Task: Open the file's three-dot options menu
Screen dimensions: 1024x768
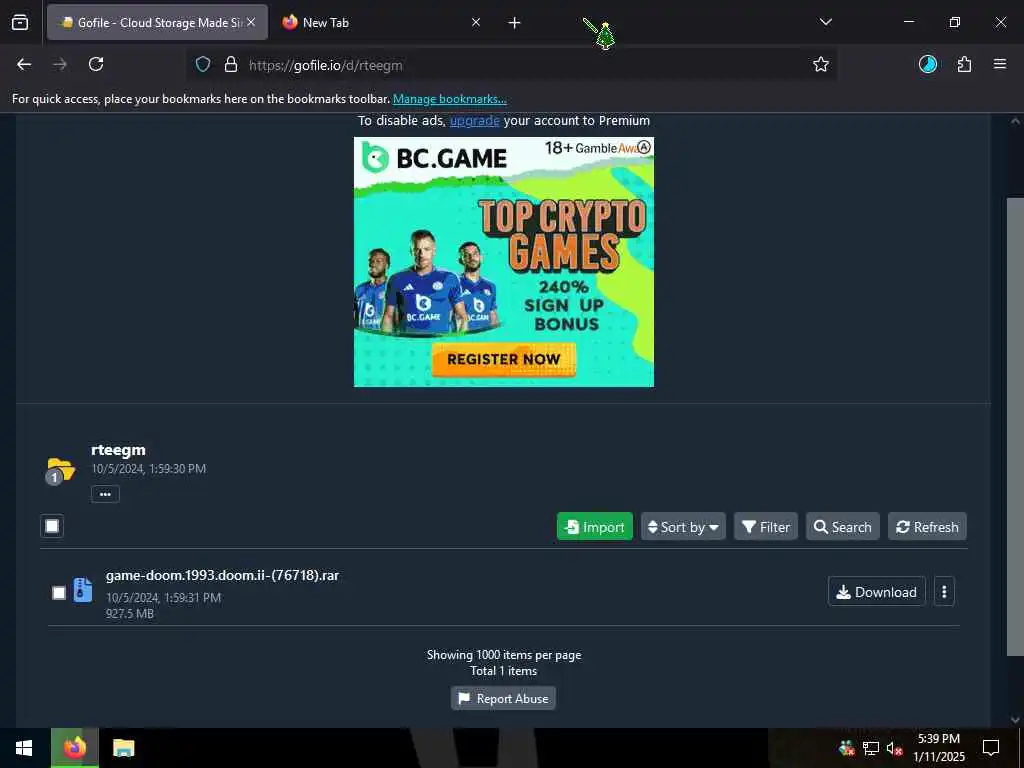Action: pyautogui.click(x=944, y=592)
